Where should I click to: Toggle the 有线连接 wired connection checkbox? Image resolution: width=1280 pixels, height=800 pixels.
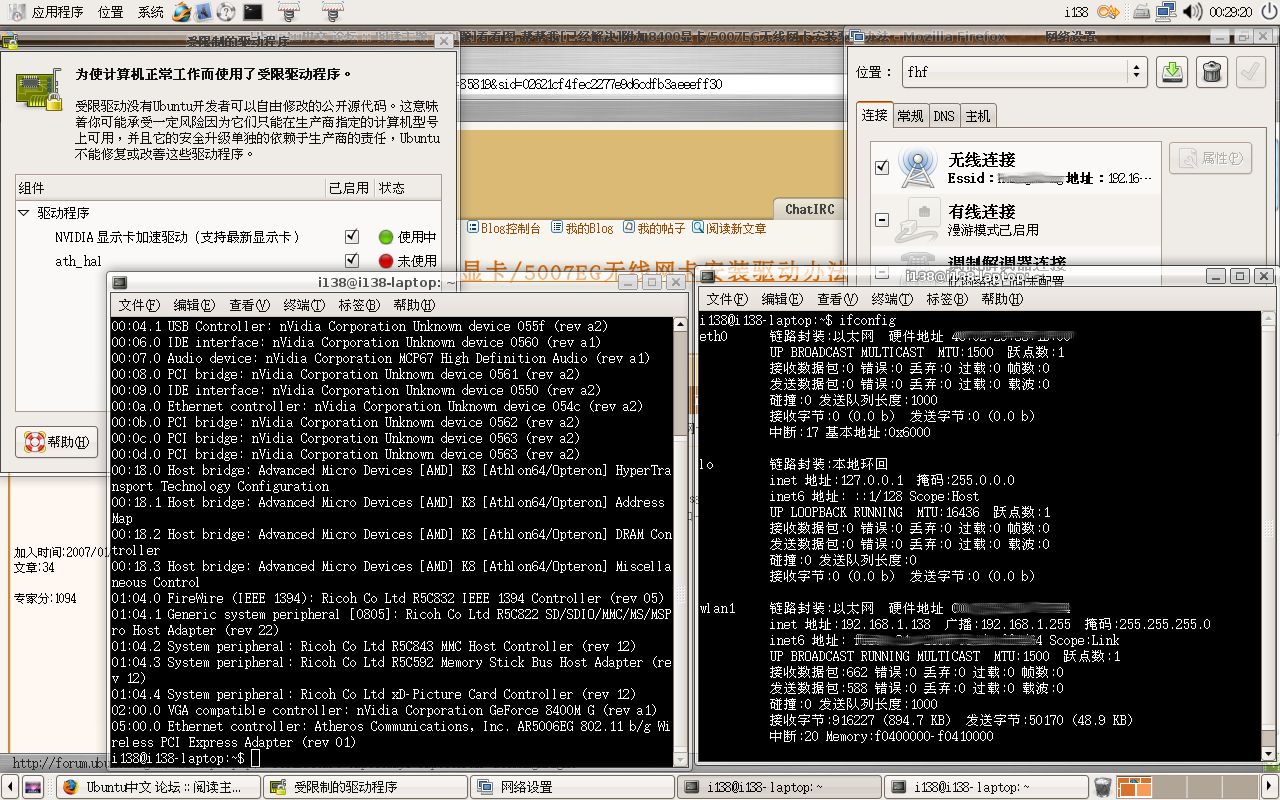pyautogui.click(x=881, y=219)
